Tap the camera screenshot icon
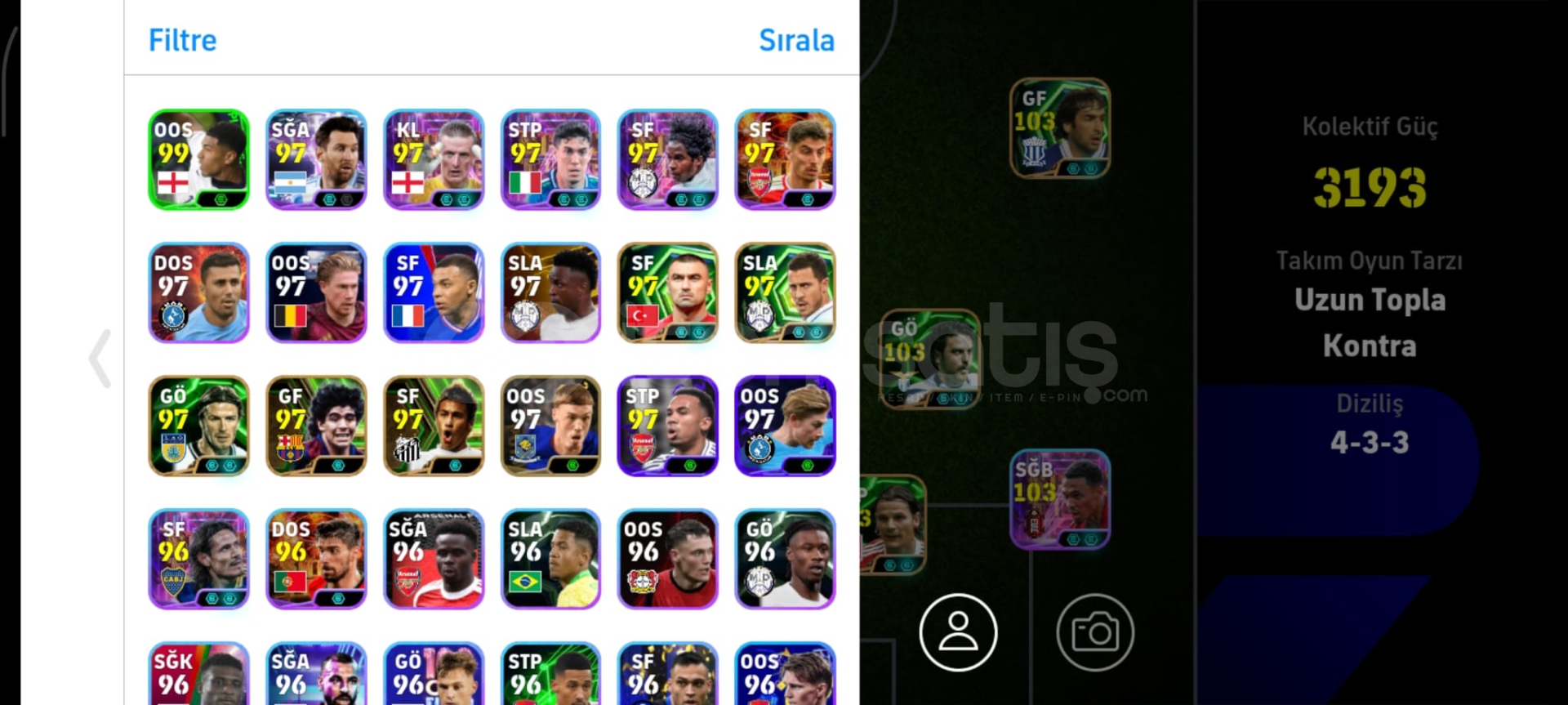Screen dimensions: 1568x705 point(1095,632)
